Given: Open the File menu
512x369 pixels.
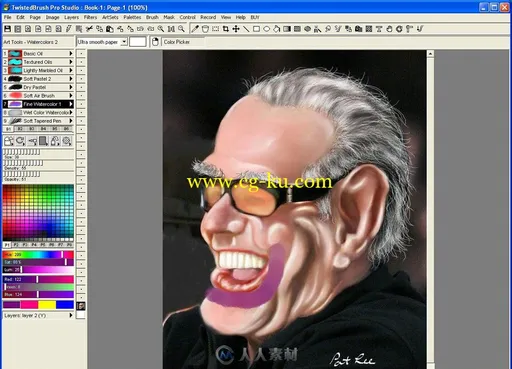Looking at the screenshot, I should 8,17.
